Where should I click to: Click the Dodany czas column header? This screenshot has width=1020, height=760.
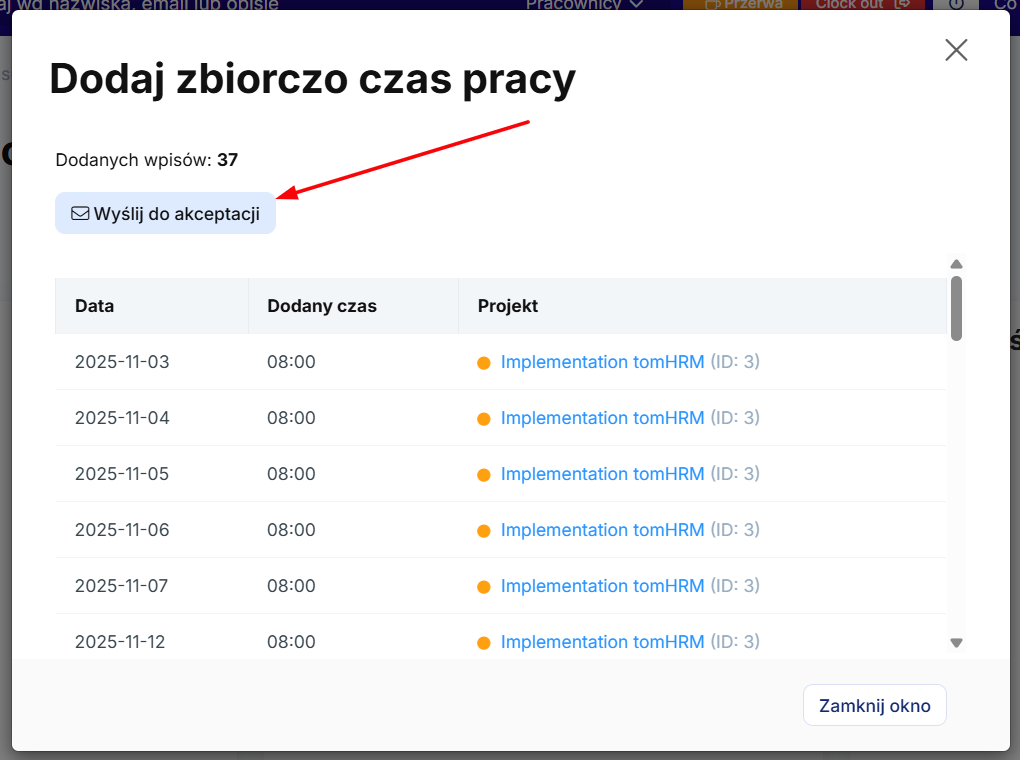(322, 306)
